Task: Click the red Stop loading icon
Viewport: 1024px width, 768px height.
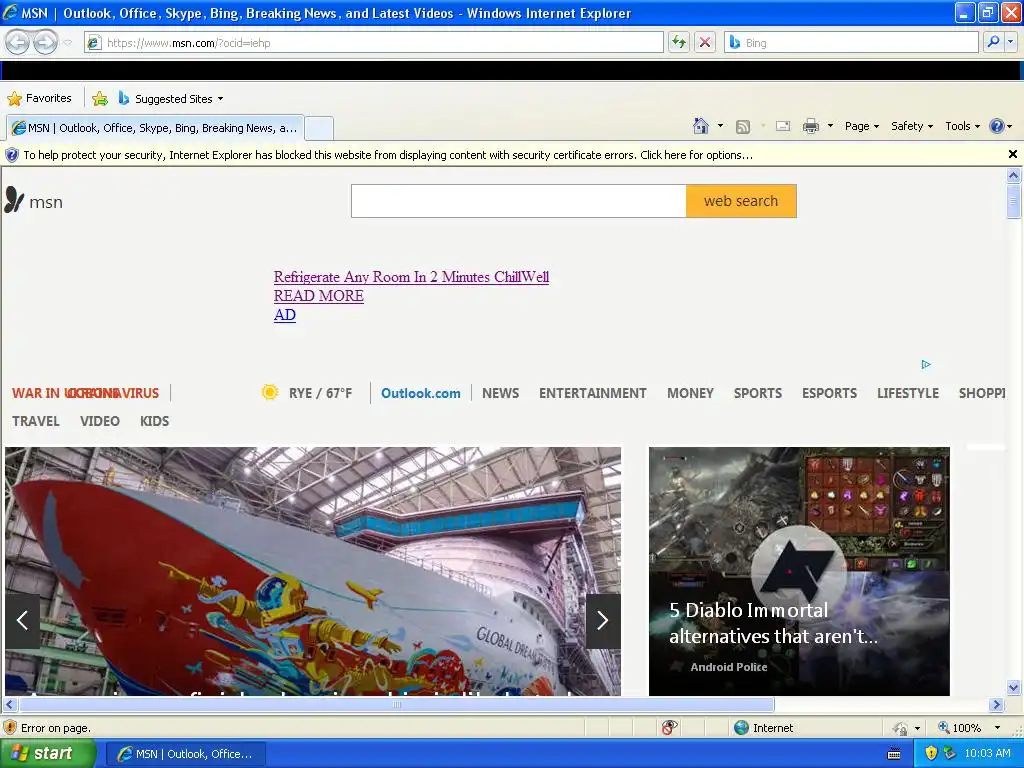Action: (705, 42)
